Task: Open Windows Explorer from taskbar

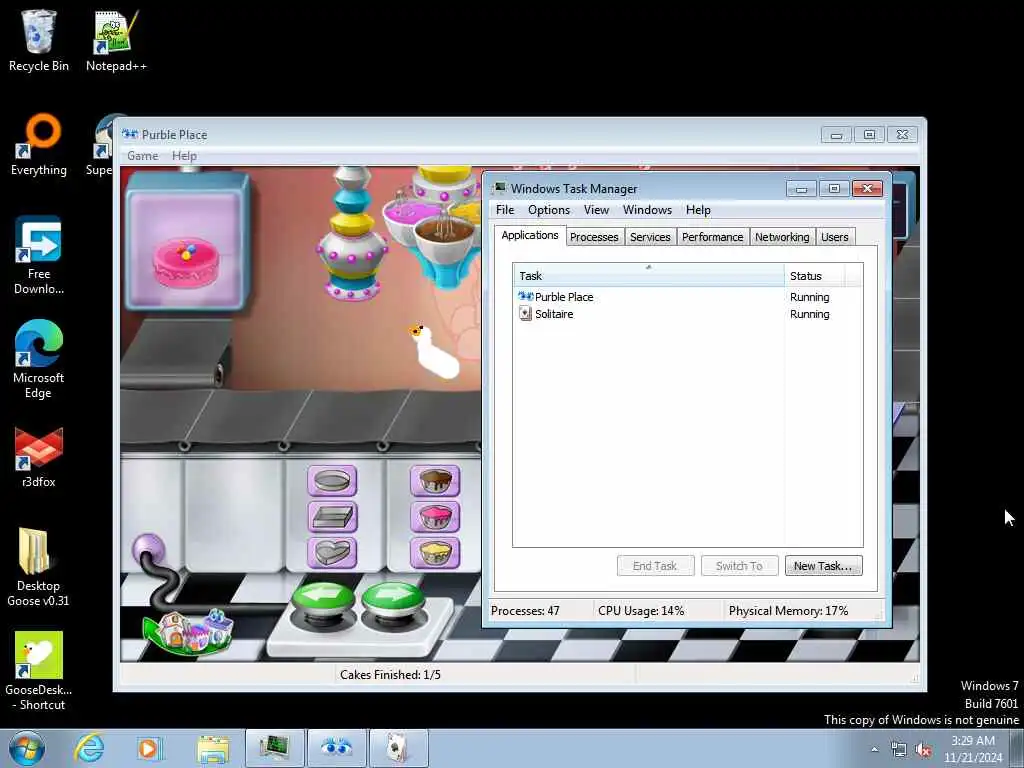Action: (x=213, y=748)
